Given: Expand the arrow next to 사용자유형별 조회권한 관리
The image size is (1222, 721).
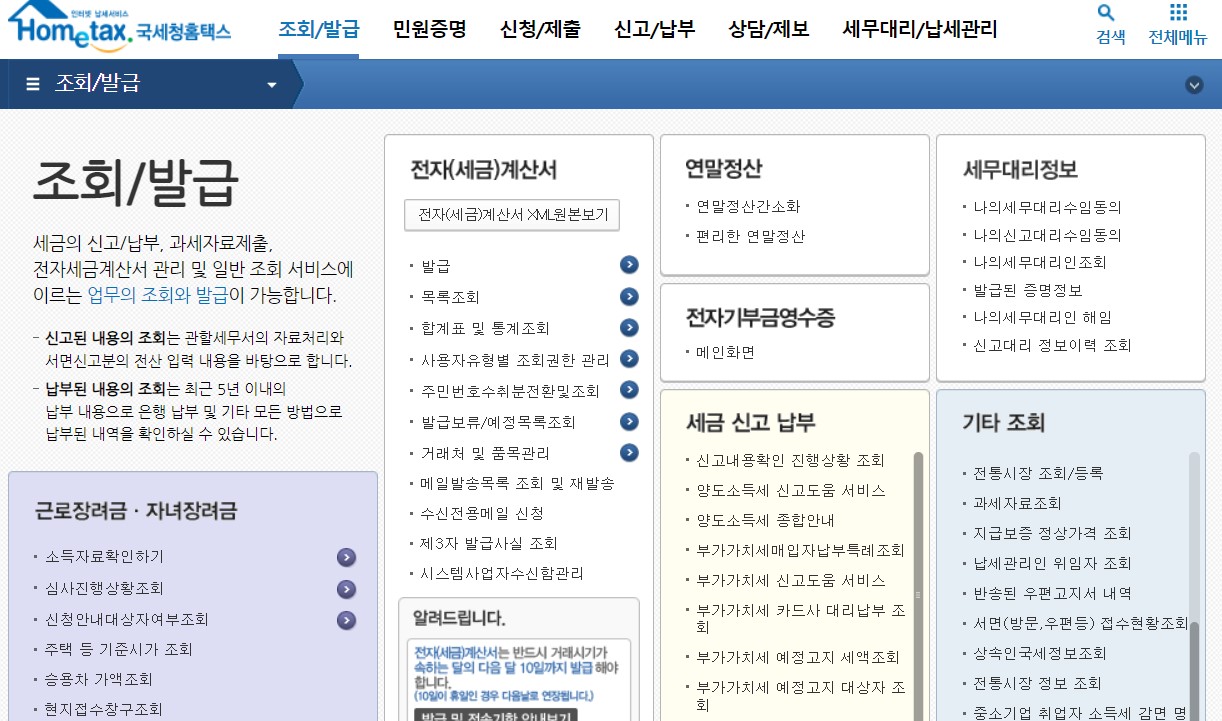Looking at the screenshot, I should click(x=629, y=358).
